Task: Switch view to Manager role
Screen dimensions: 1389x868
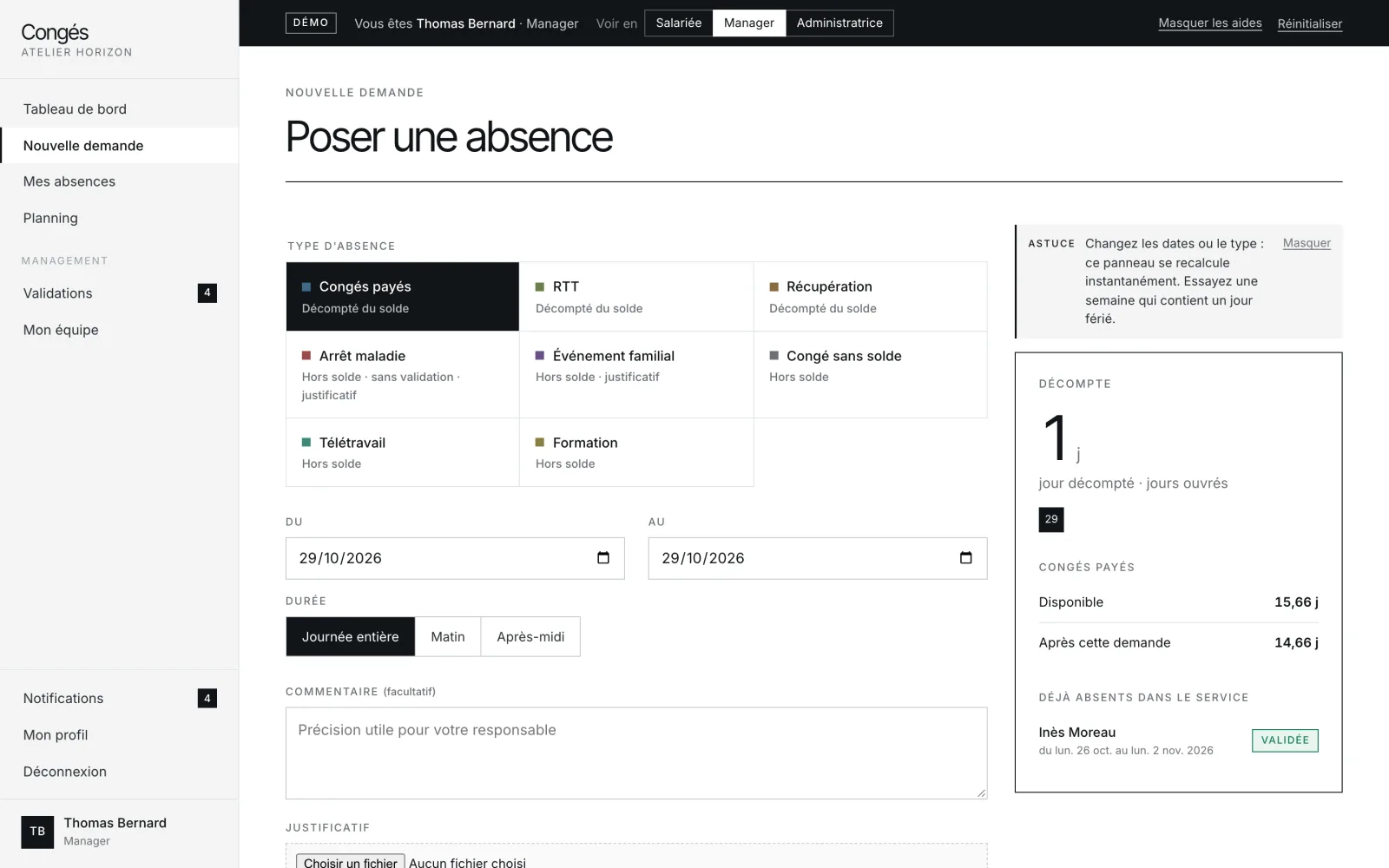Action: click(x=749, y=23)
